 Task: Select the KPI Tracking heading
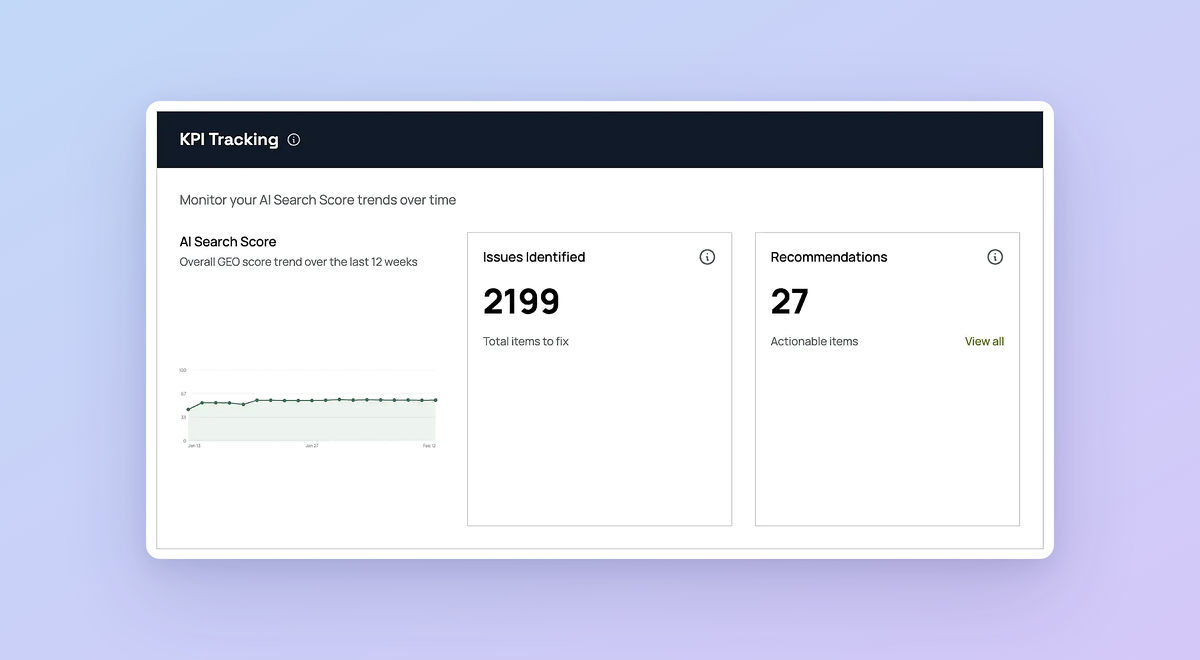(x=229, y=140)
